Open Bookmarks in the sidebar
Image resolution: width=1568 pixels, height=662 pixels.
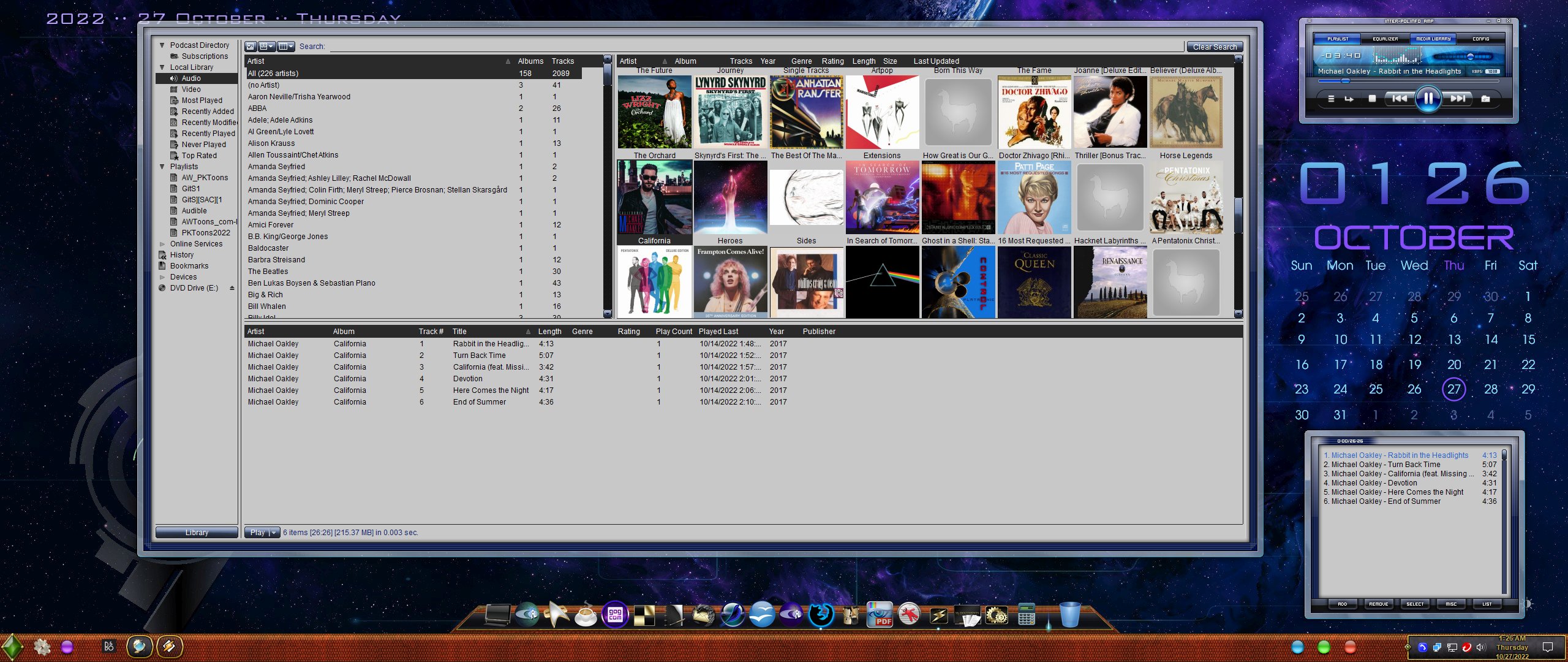(189, 265)
